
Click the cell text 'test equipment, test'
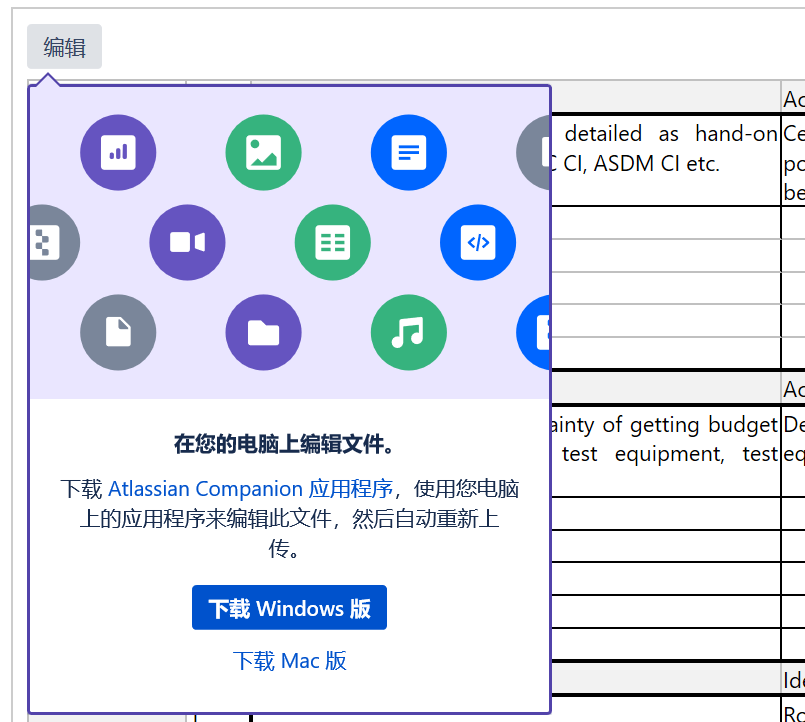[x=670, y=454]
